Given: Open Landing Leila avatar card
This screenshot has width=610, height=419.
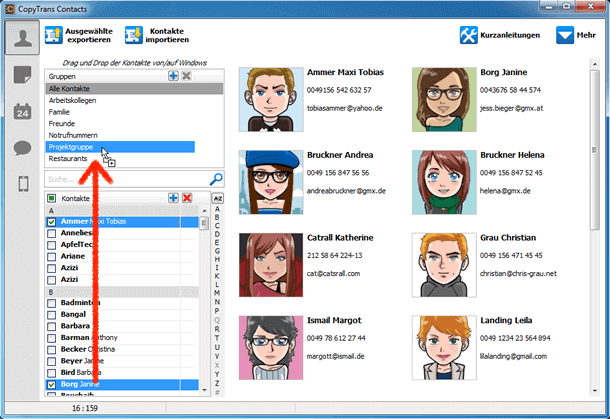Looking at the screenshot, I should [x=444, y=348].
